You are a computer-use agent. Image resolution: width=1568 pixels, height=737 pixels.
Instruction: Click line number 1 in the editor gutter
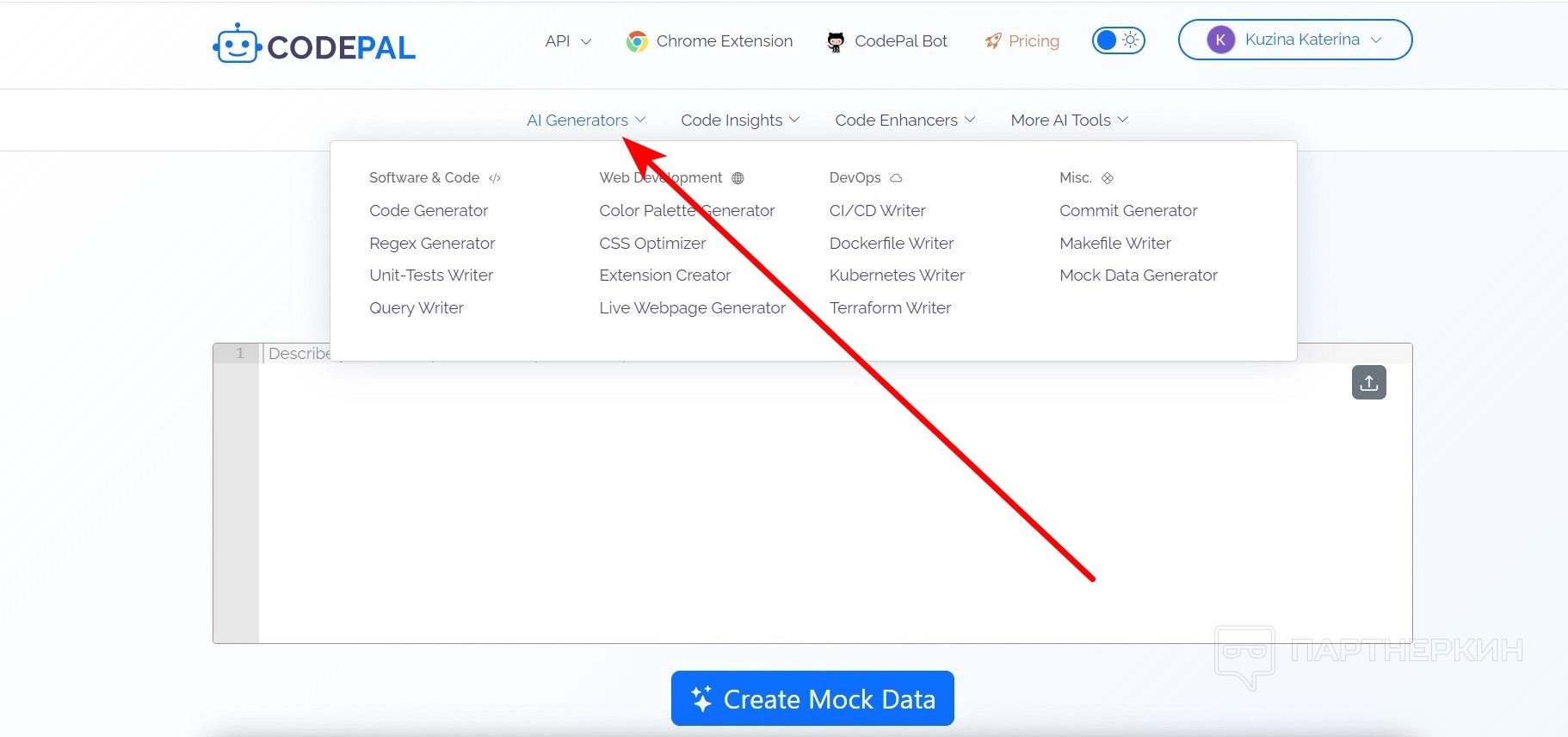[x=240, y=353]
